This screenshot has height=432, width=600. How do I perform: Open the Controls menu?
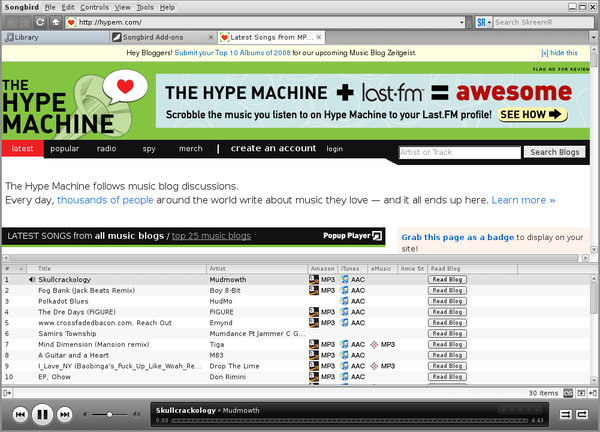(x=95, y=7)
